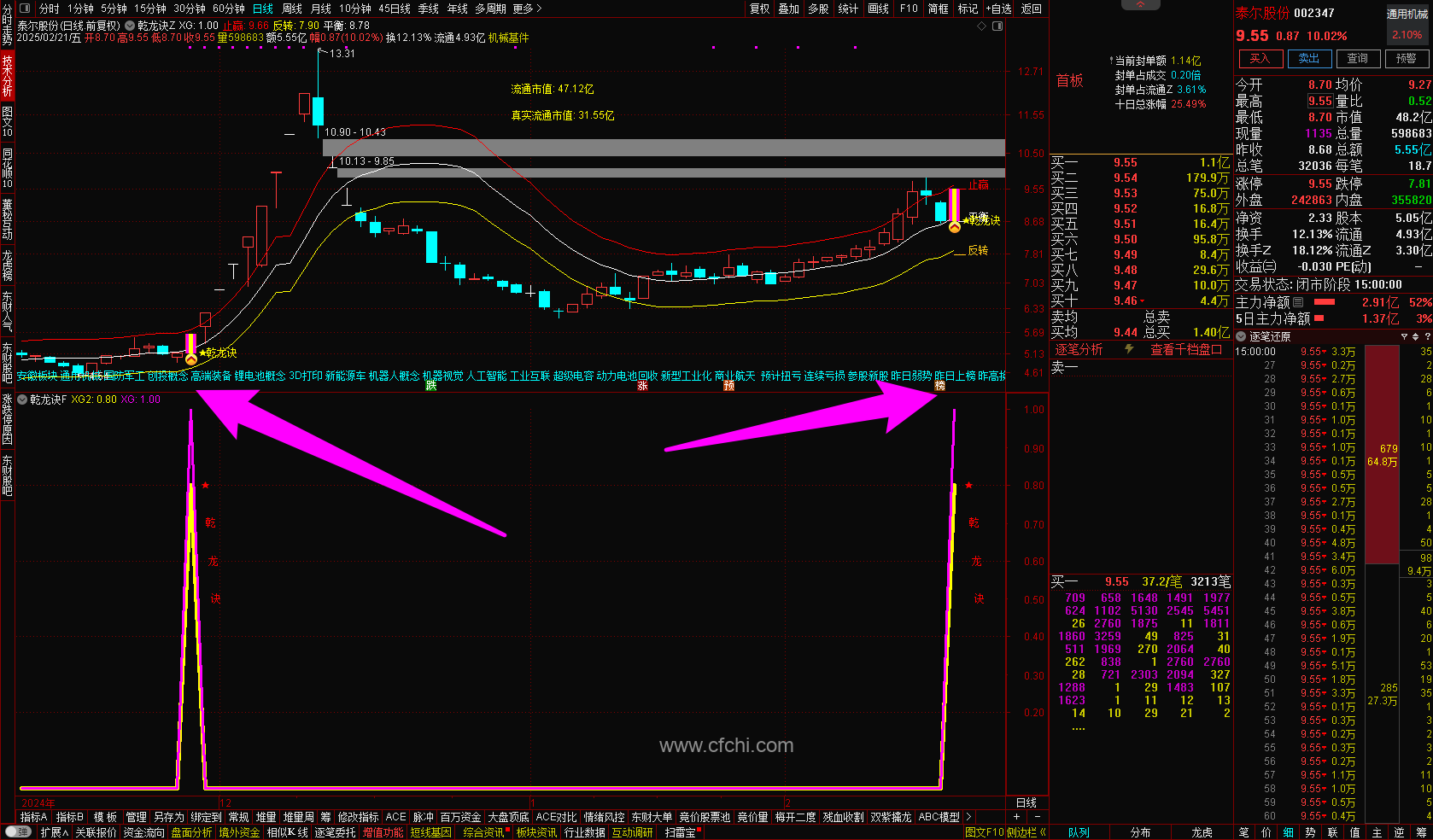This screenshot has height=840, width=1433.
Task: Click the minus zoom button at chart bottom right
Action: (1038, 817)
